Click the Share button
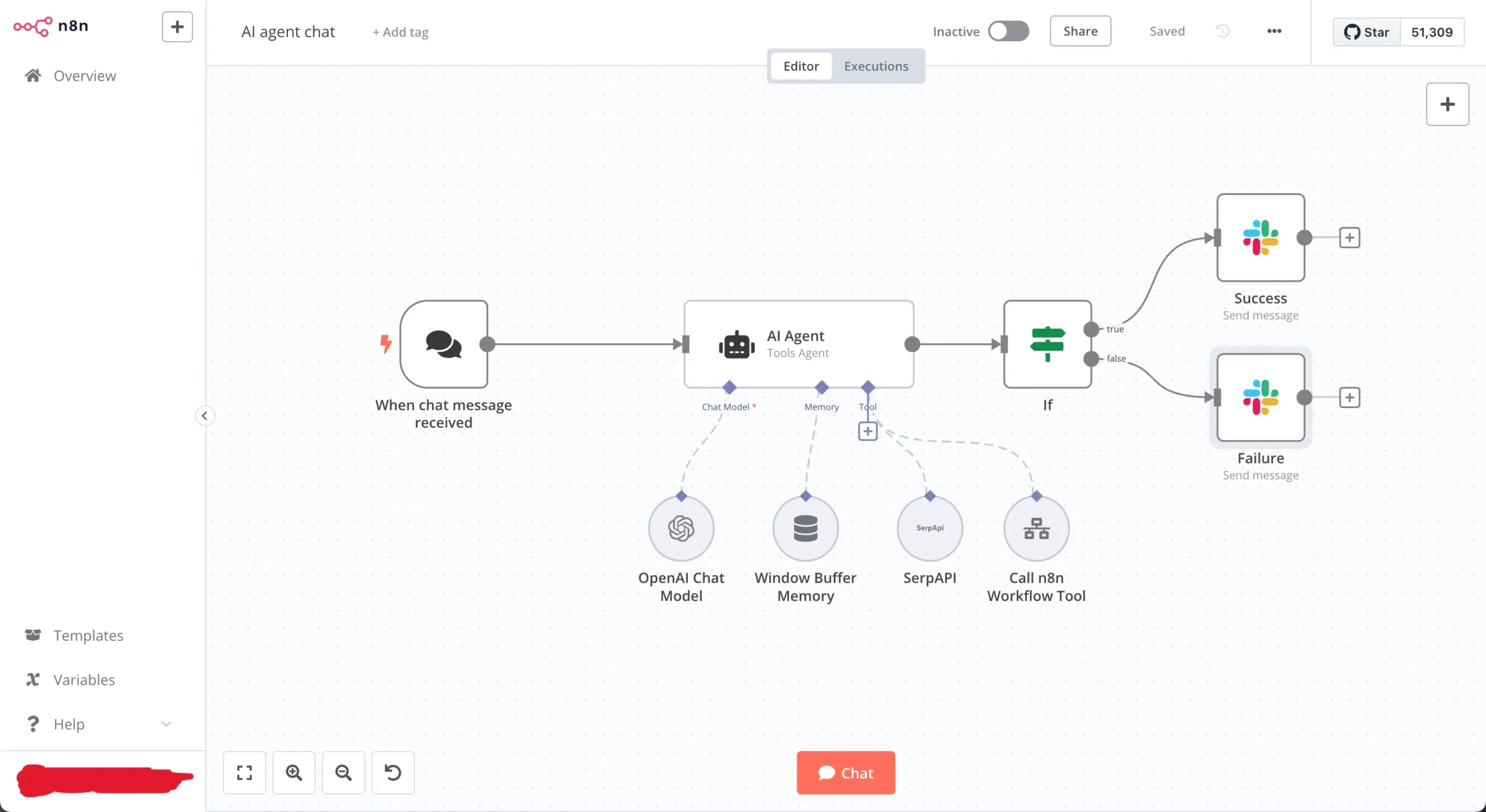 tap(1080, 31)
